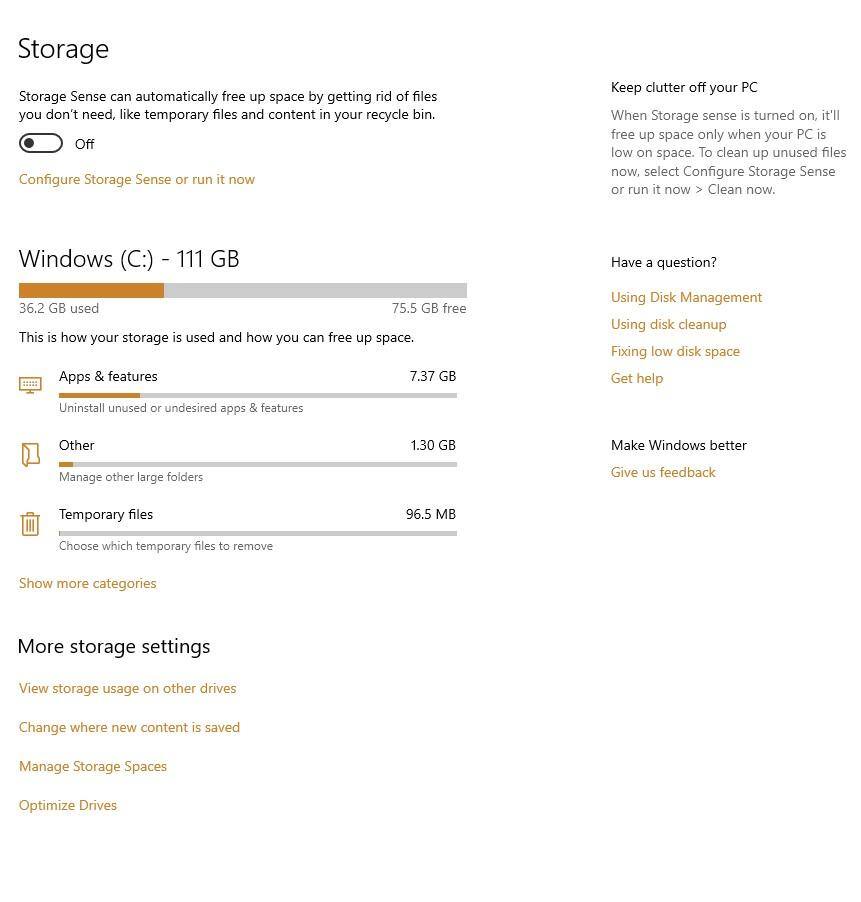Screen dimensions: 861x902
Task: Click the Temporary files trash icon
Action: 30,523
